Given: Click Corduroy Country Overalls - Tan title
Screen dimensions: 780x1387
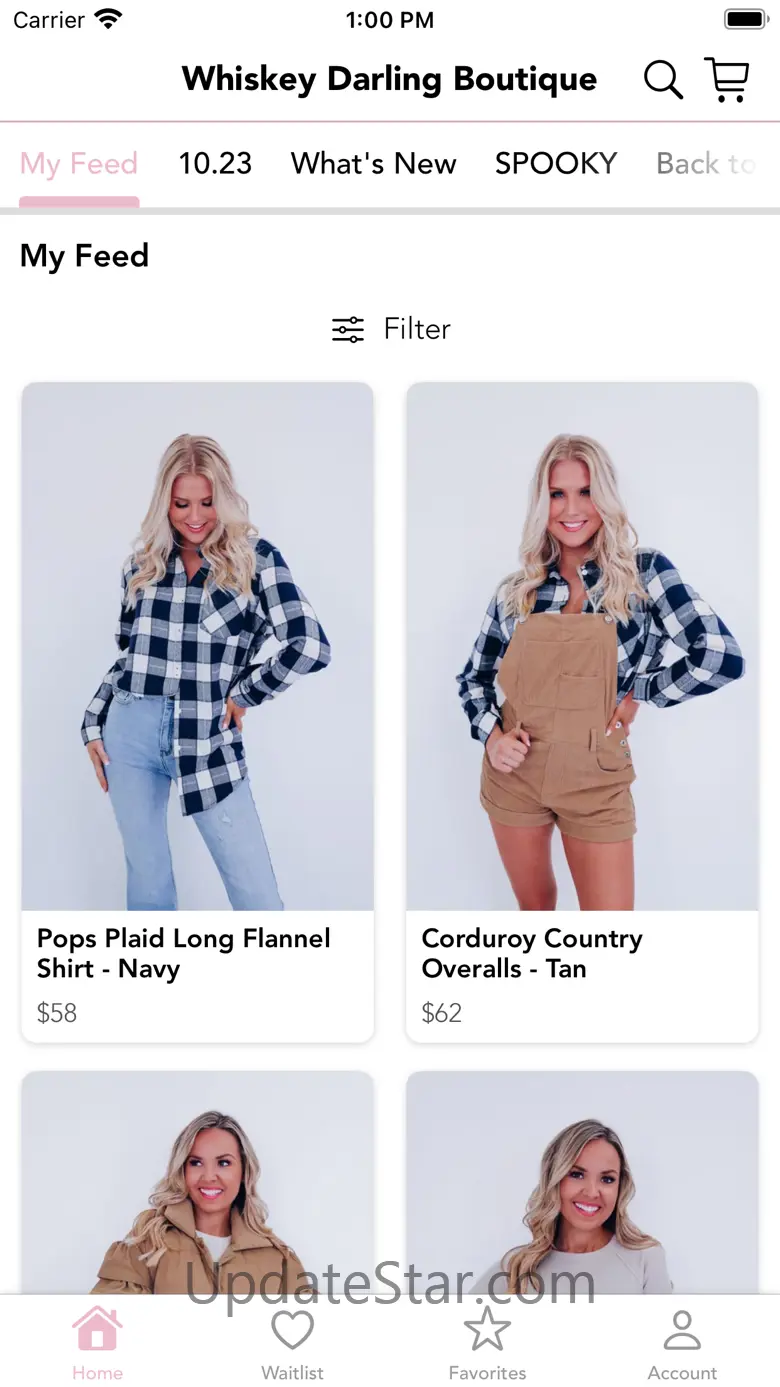Looking at the screenshot, I should point(532,953).
